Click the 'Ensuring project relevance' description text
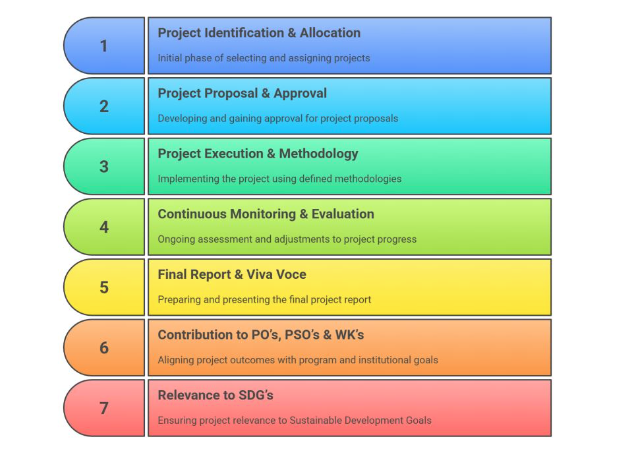Screen dimensions: 625x457 coord(295,420)
